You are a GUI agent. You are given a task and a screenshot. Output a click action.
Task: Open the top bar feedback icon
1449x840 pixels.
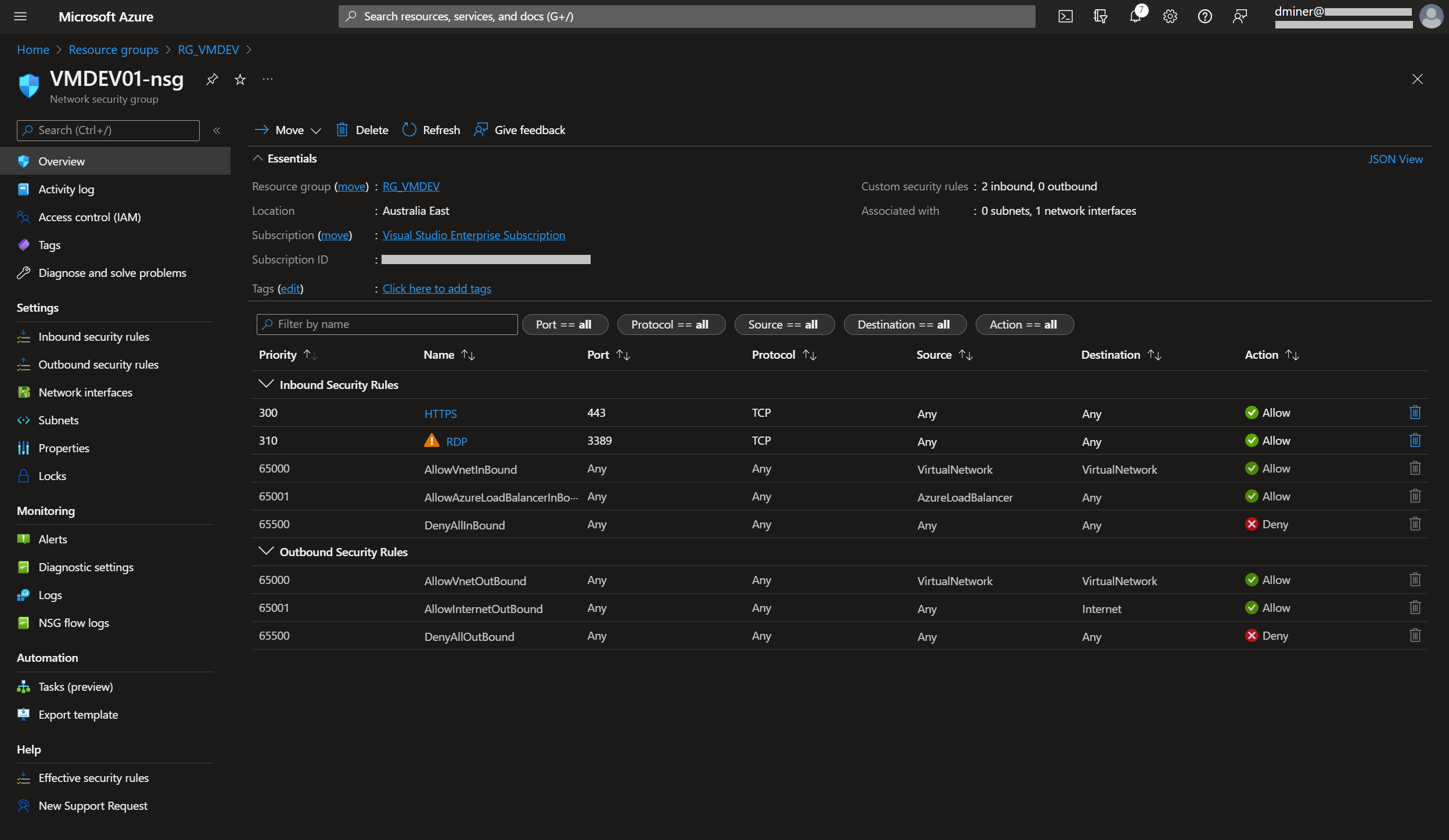click(x=1239, y=16)
